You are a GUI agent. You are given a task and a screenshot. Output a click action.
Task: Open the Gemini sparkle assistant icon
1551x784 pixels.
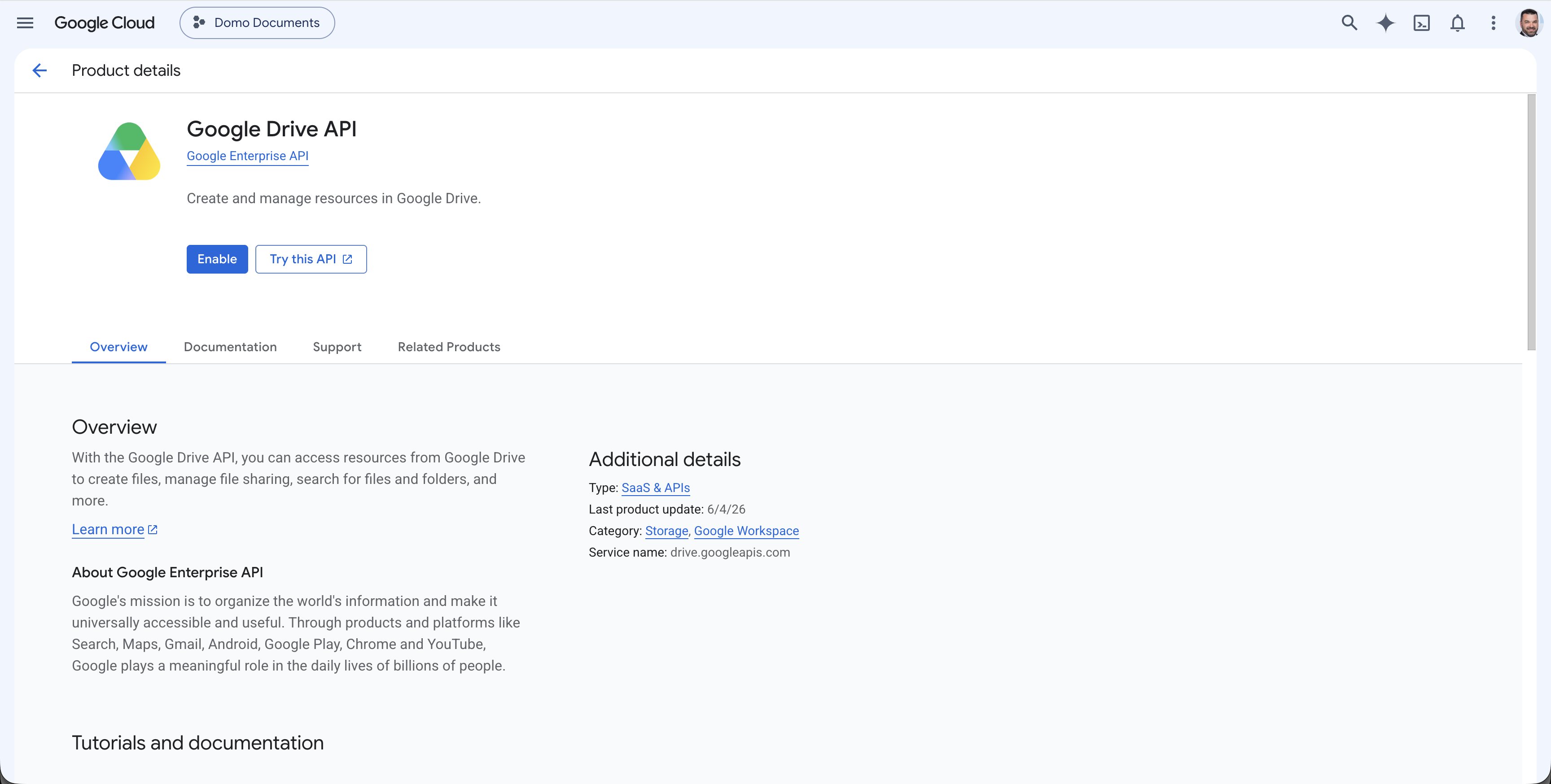point(1385,23)
